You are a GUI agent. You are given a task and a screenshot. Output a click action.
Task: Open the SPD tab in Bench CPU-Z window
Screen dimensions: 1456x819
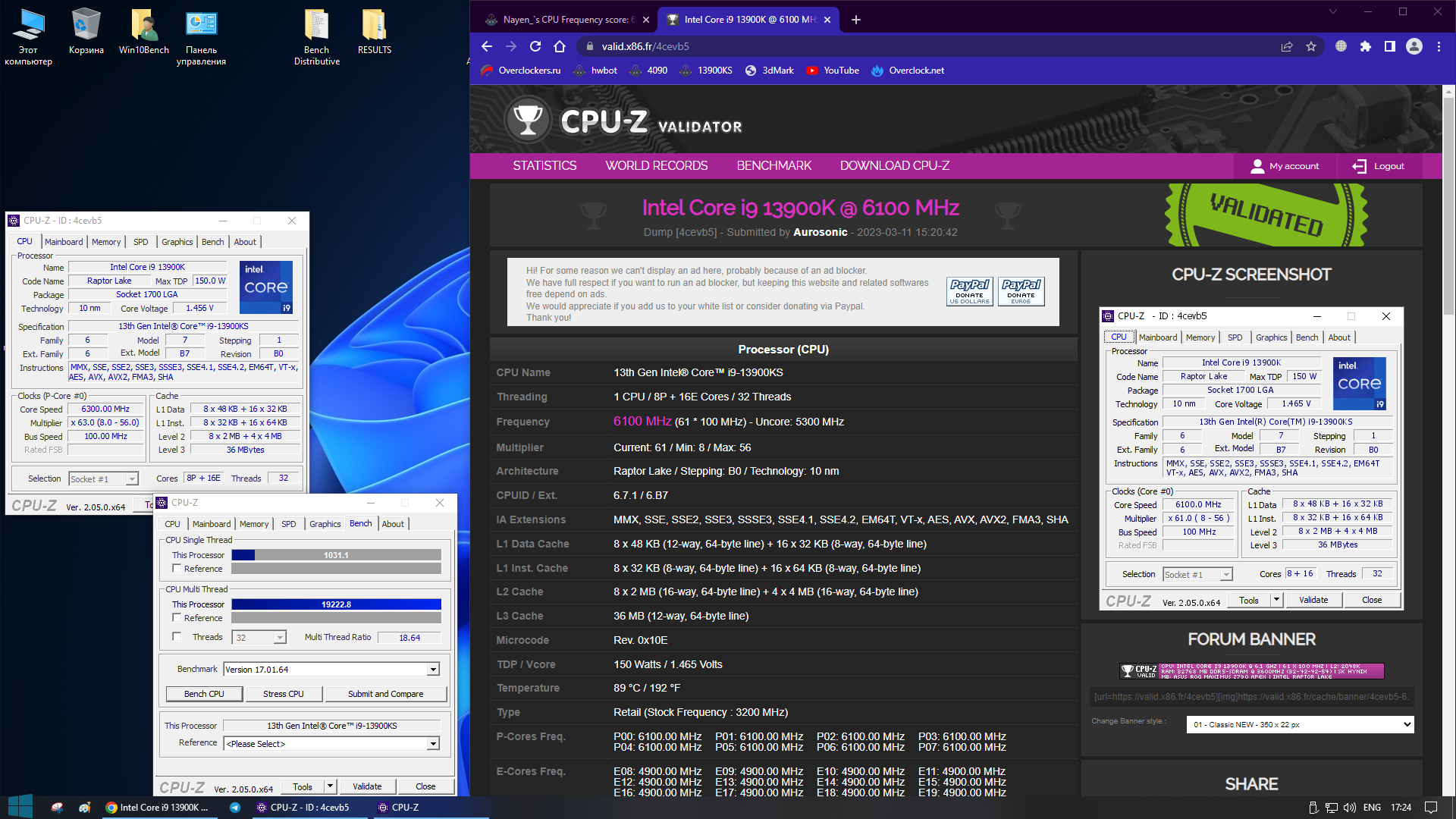click(x=289, y=524)
